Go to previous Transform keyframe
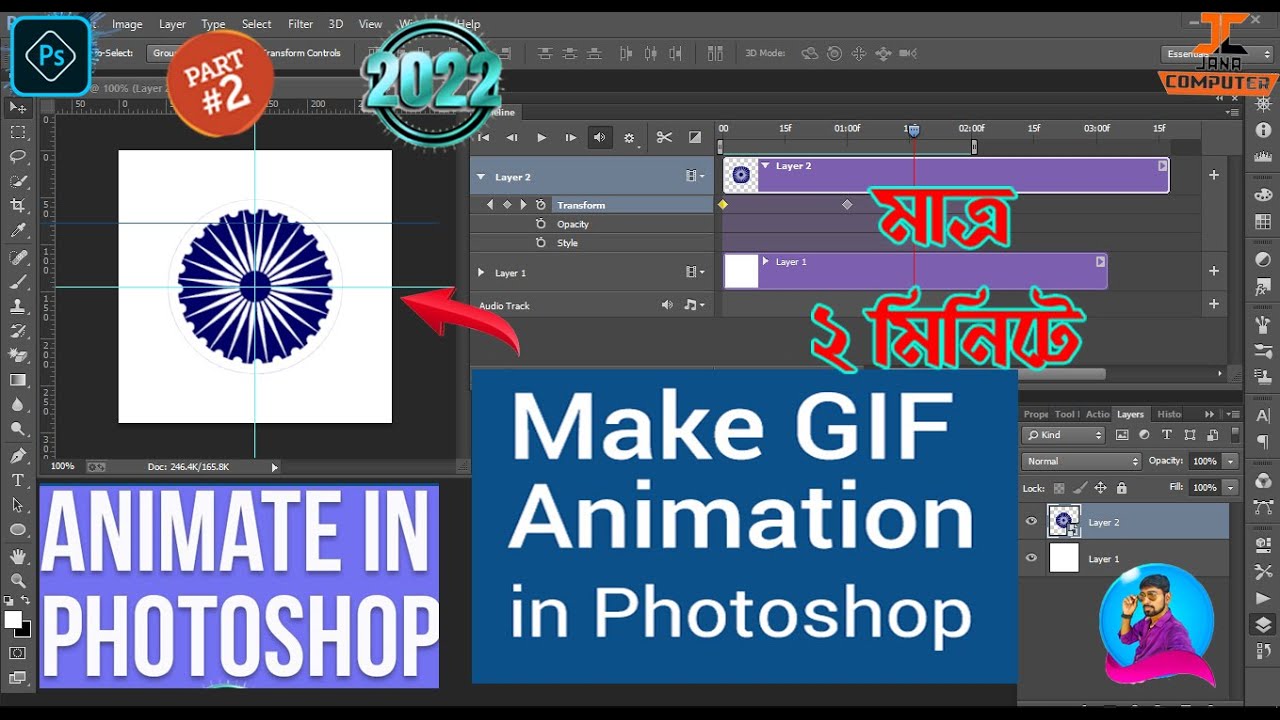The width and height of the screenshot is (1280, 720). [490, 205]
